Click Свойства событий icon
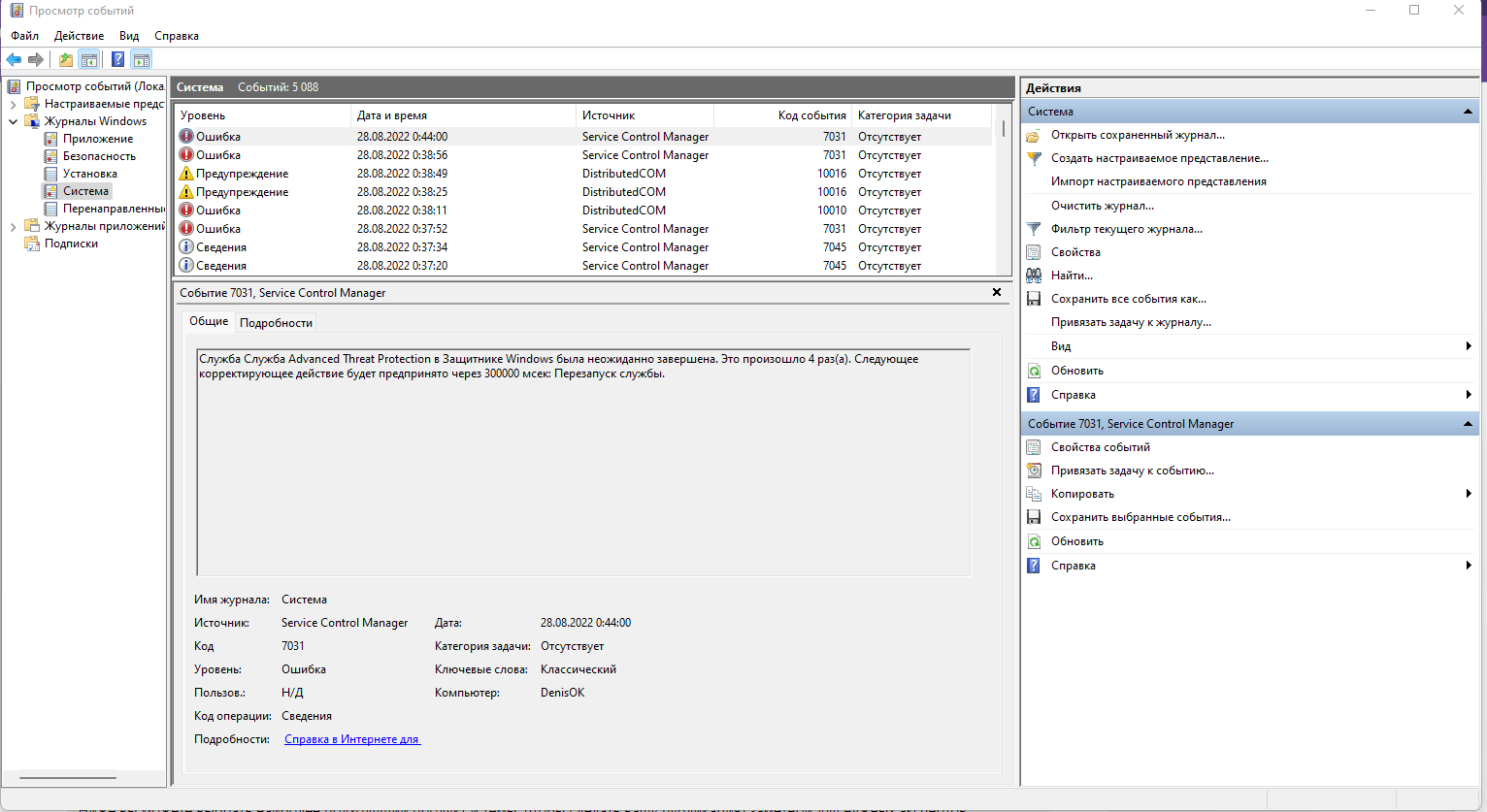1487x812 pixels. pyautogui.click(x=1034, y=447)
